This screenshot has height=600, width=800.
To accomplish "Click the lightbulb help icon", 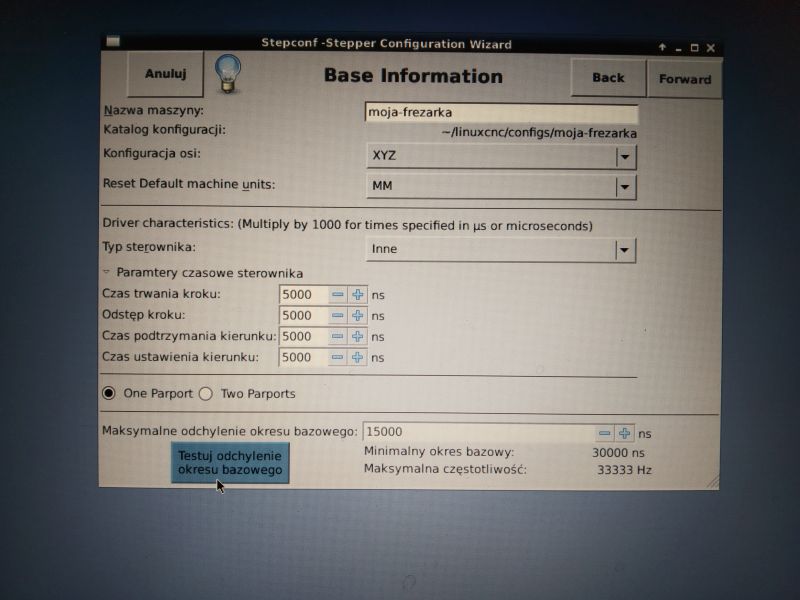I will [x=231, y=74].
